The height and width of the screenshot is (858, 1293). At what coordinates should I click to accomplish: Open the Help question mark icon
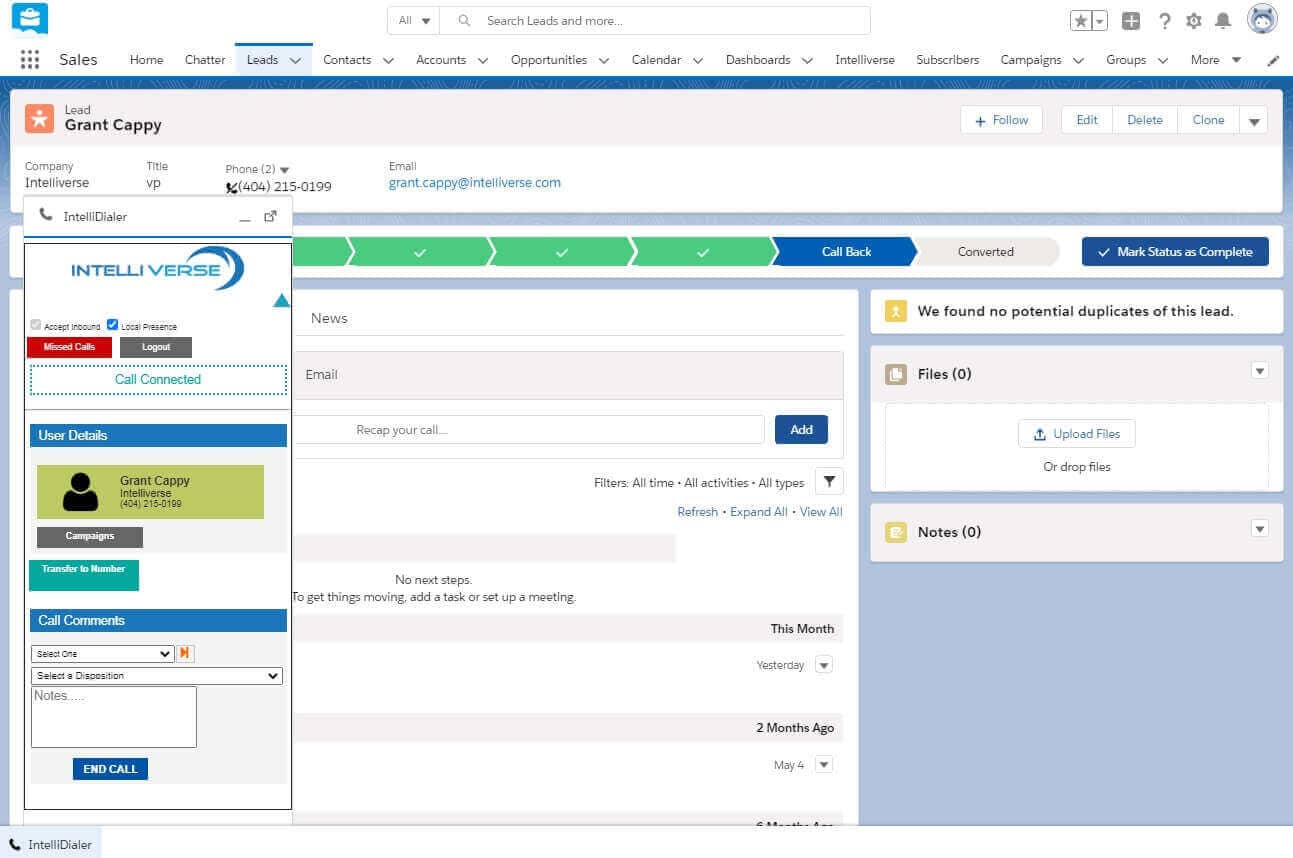pos(1164,20)
